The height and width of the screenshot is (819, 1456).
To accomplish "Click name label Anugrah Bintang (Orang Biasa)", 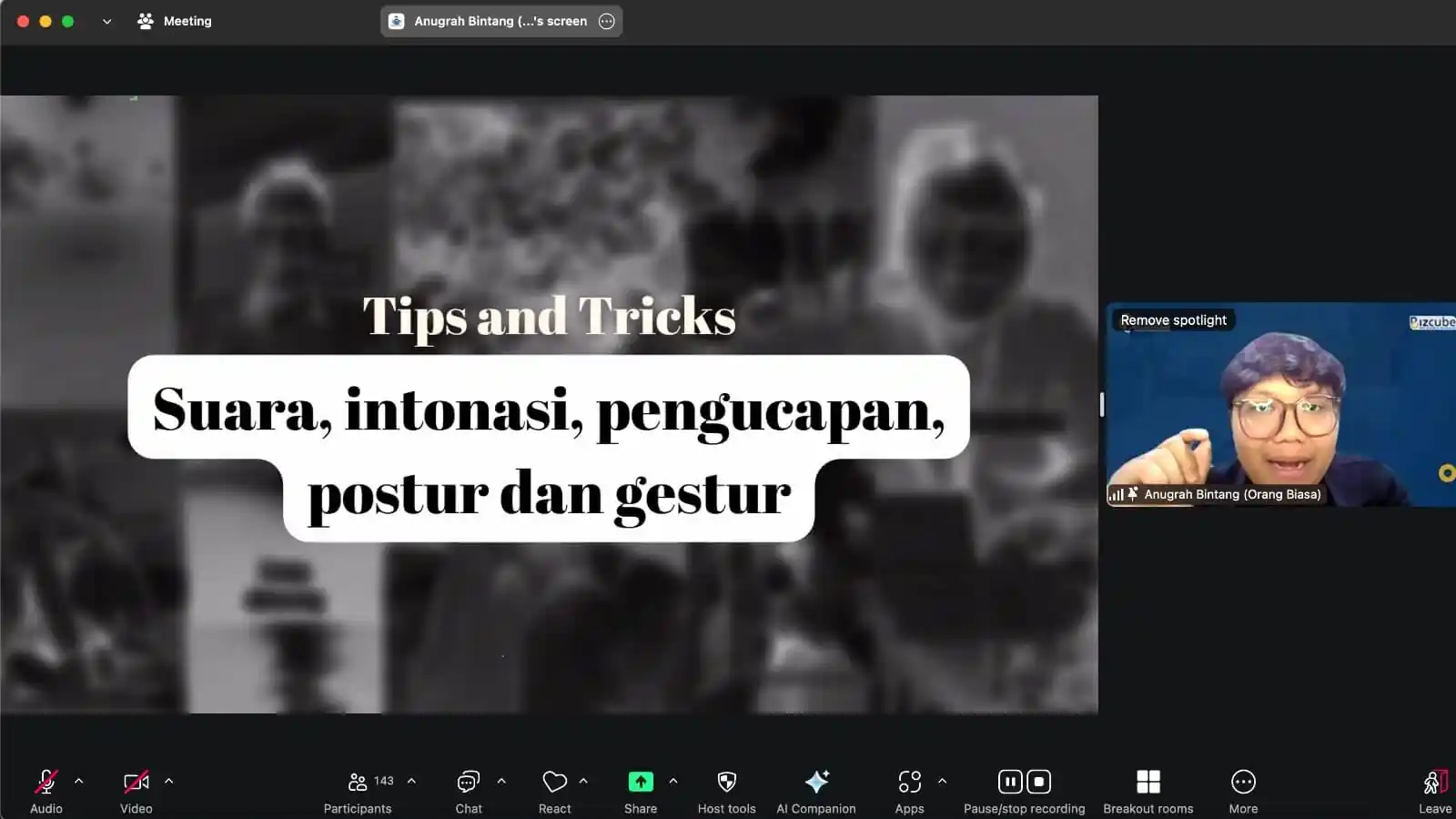I will [1232, 494].
